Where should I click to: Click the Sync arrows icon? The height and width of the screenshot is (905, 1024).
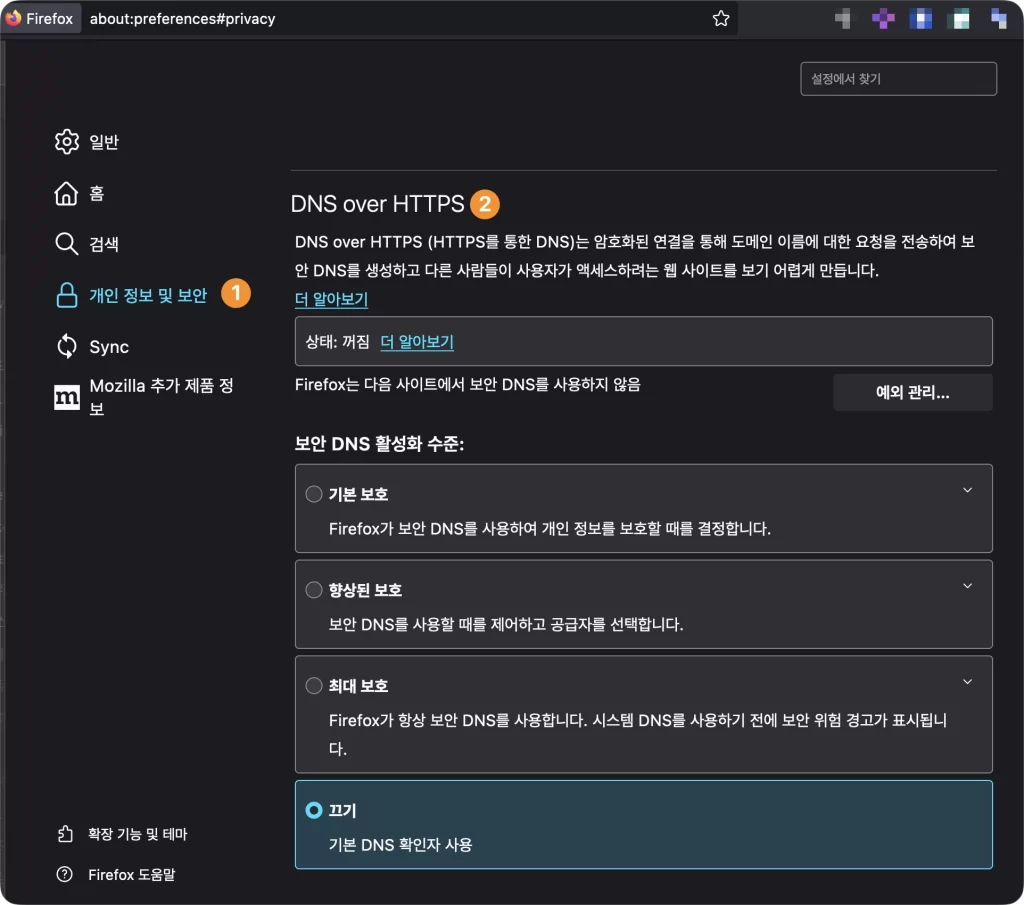[x=67, y=346]
